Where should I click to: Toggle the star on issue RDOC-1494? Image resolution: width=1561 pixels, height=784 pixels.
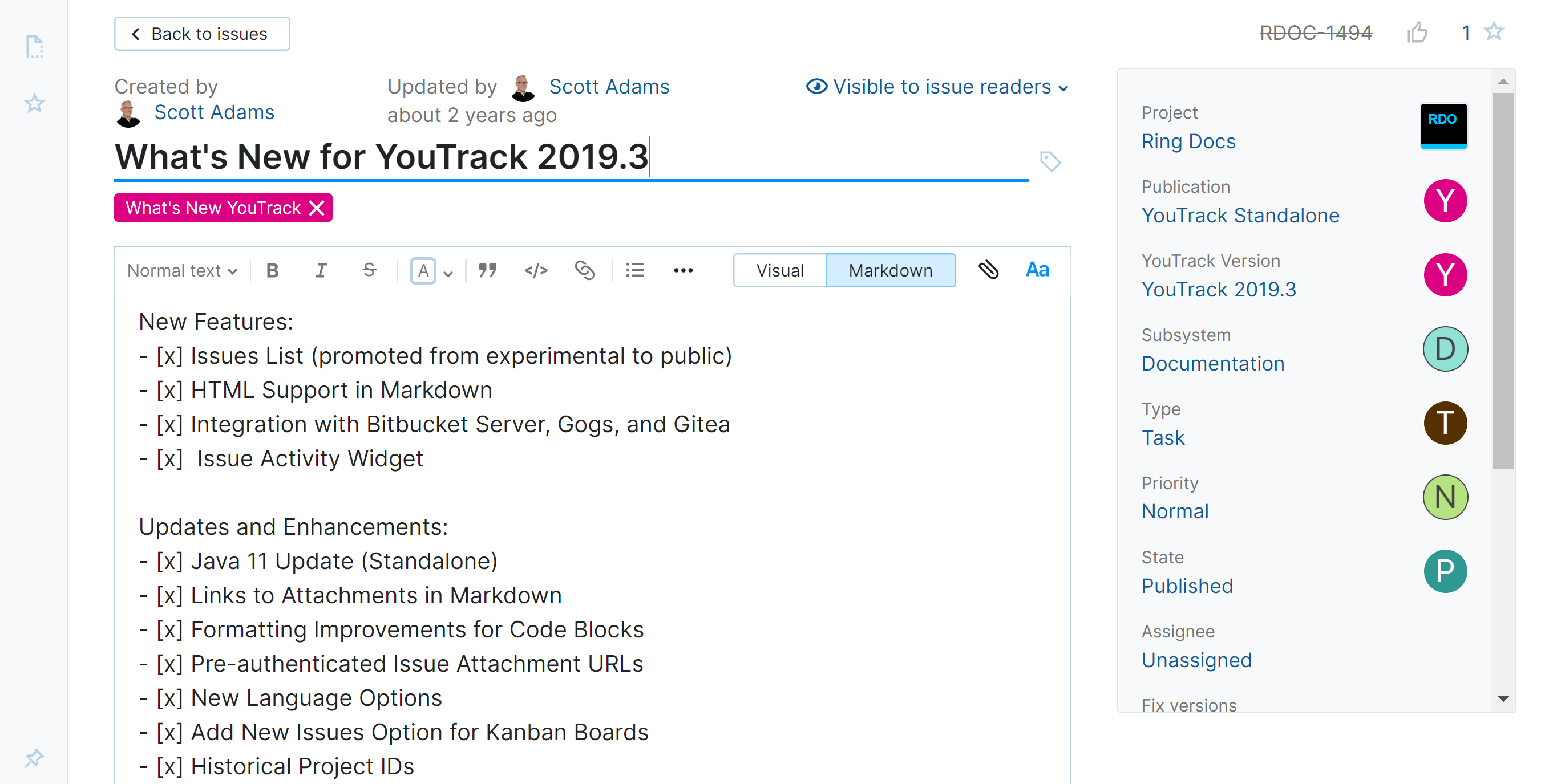pos(1494,31)
